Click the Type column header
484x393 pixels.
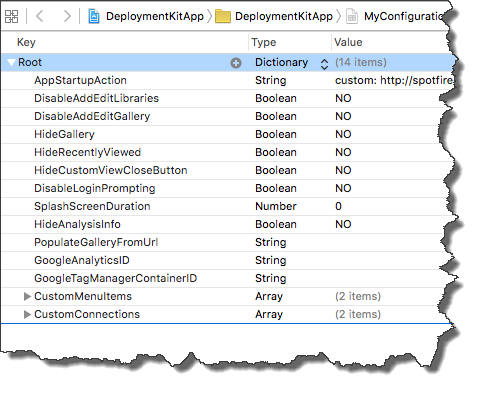(x=264, y=42)
